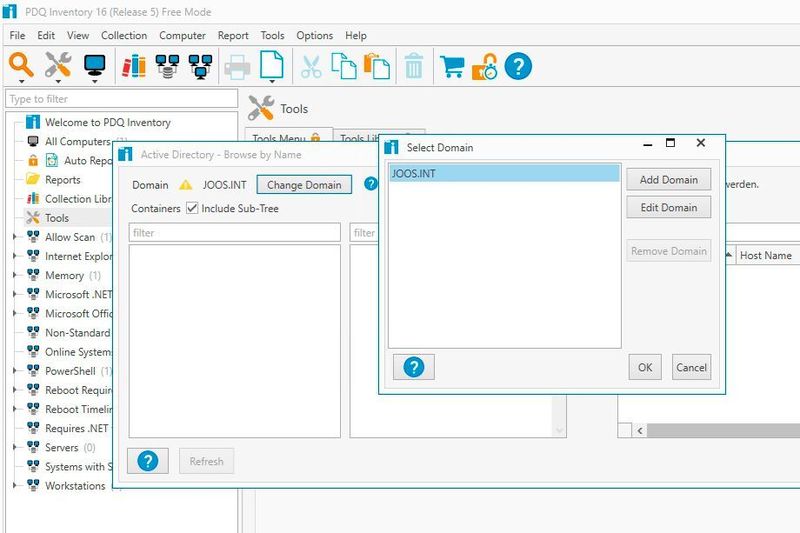This screenshot has width=800, height=533.
Task: Open the Report menu
Action: tap(233, 36)
